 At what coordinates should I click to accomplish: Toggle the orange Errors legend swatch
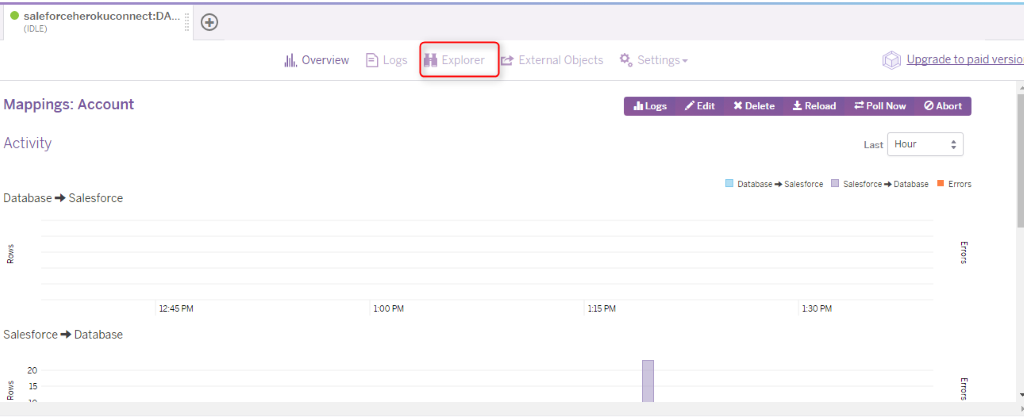point(941,184)
